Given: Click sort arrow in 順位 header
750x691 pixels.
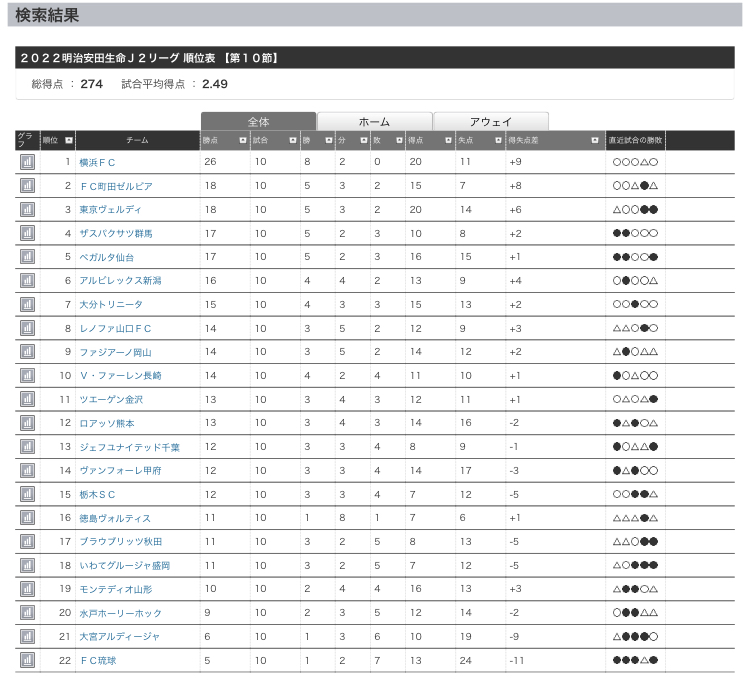Looking at the screenshot, I should click(x=67, y=141).
